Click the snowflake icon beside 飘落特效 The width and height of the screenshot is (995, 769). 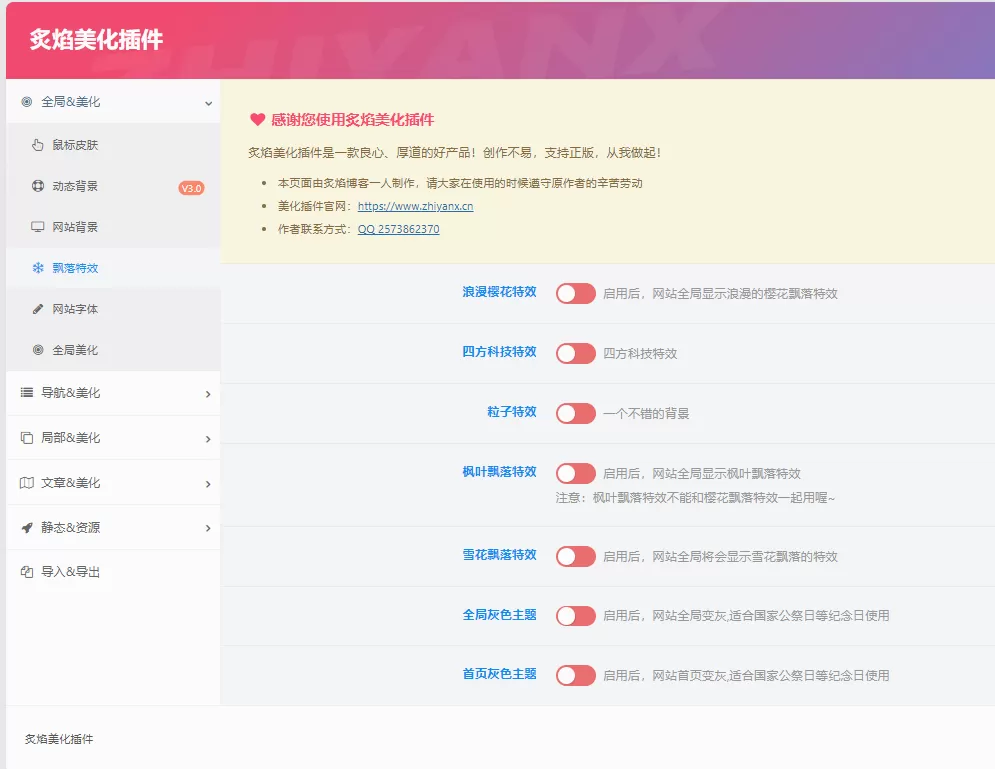coord(38,268)
